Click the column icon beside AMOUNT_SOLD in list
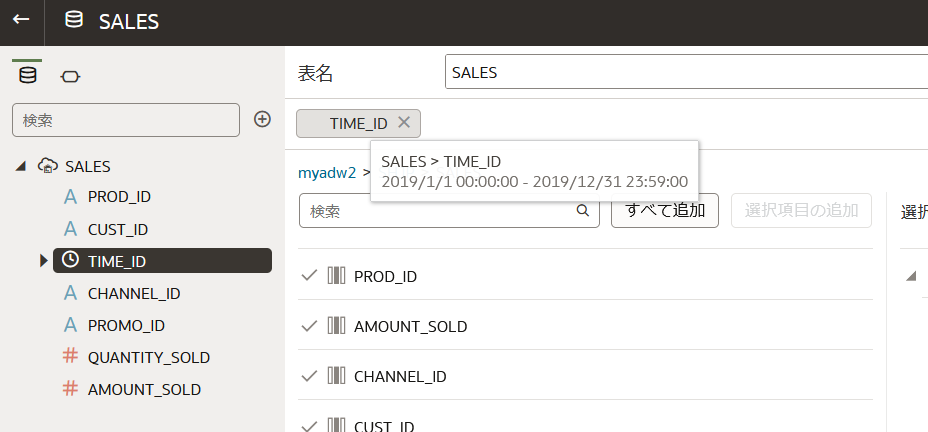The width and height of the screenshot is (928, 432). tap(336, 326)
